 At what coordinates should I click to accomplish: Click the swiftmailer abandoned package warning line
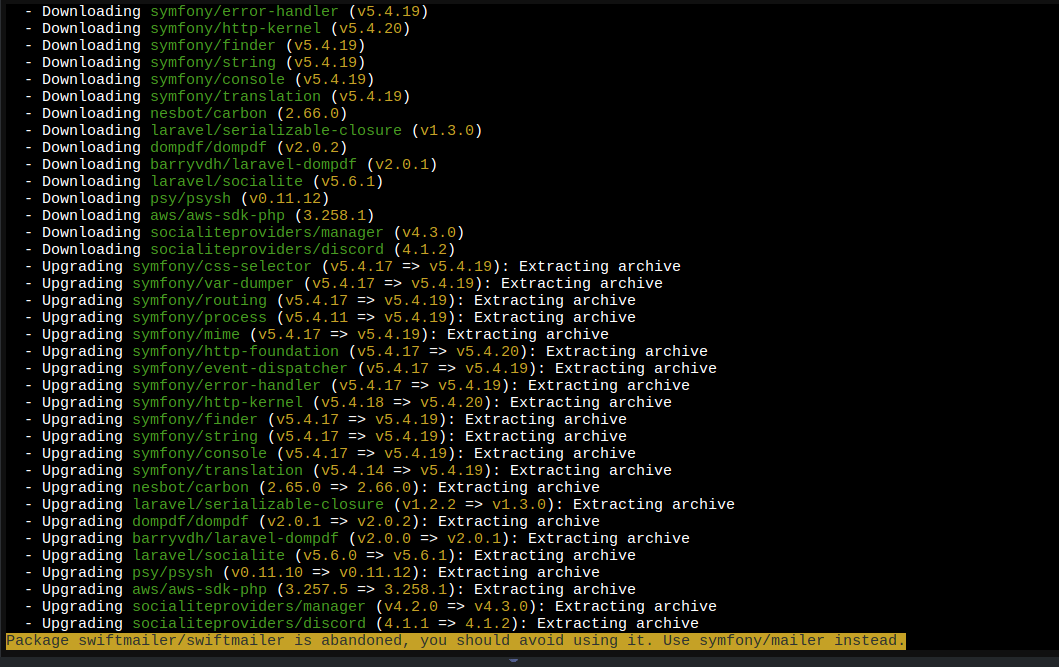point(455,641)
